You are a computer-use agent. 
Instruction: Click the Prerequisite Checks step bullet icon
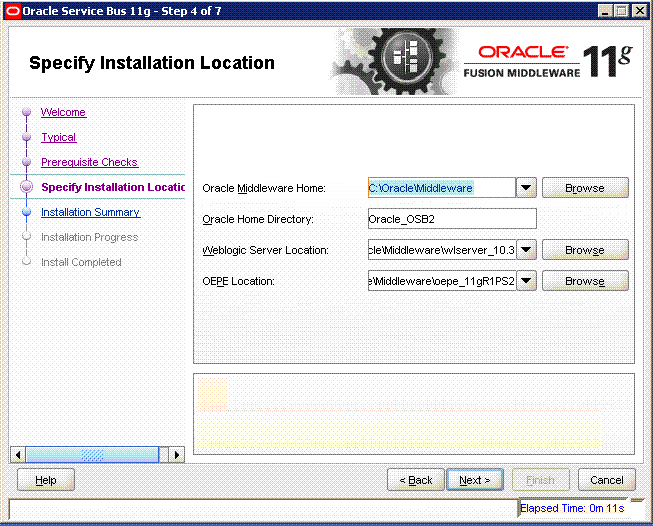pos(26,162)
